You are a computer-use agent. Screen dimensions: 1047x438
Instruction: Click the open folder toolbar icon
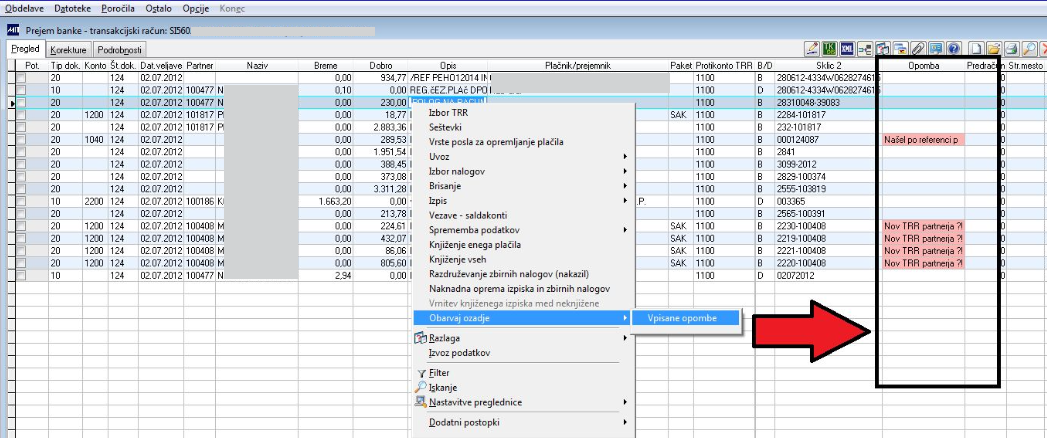pyautogui.click(x=994, y=49)
